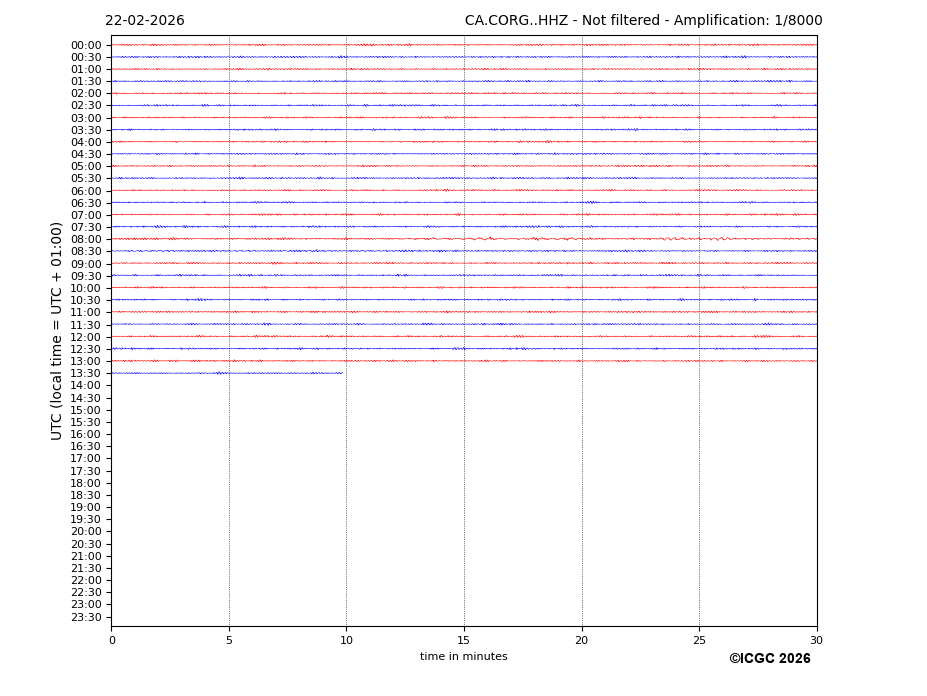The image size is (927, 696).
Task: Click the 5 tick on minutes axis
Action: (x=229, y=640)
